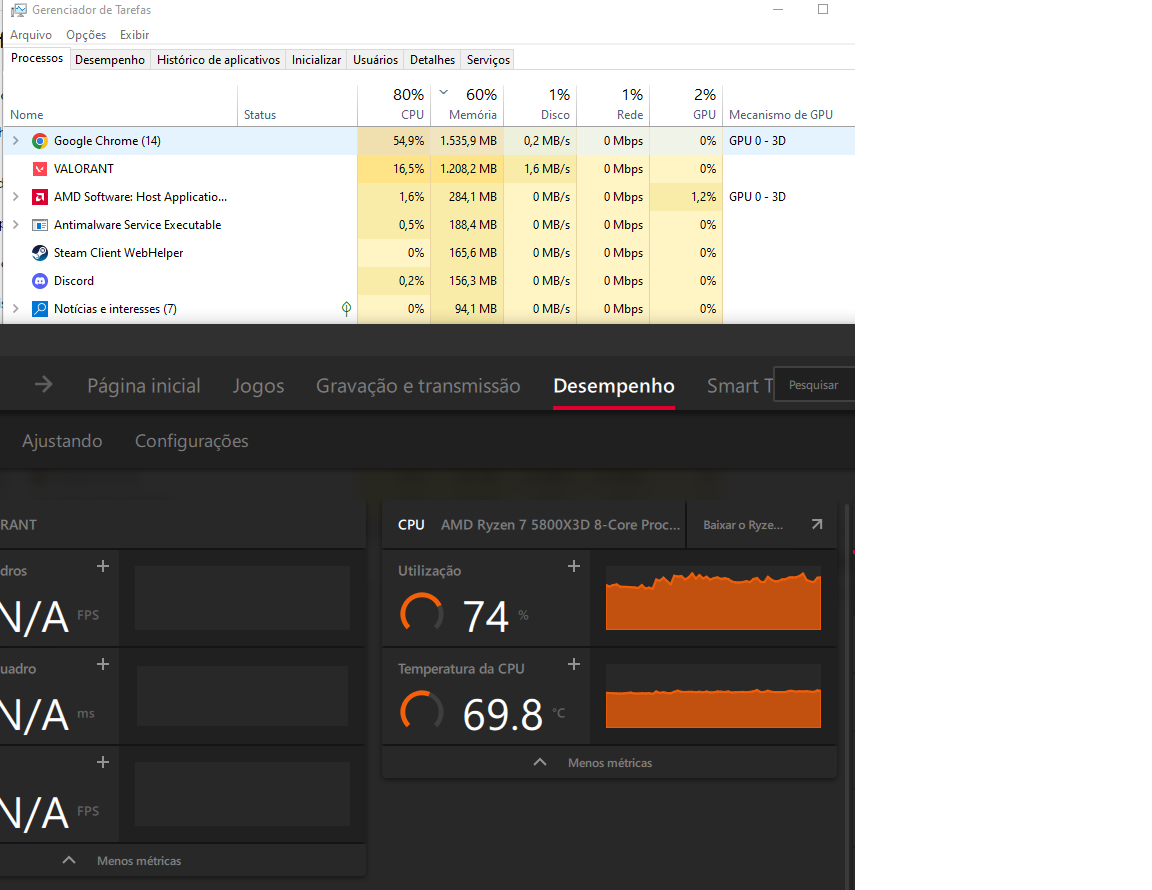
Task: Expand the Google Chrome (14) process group
Action: point(15,140)
